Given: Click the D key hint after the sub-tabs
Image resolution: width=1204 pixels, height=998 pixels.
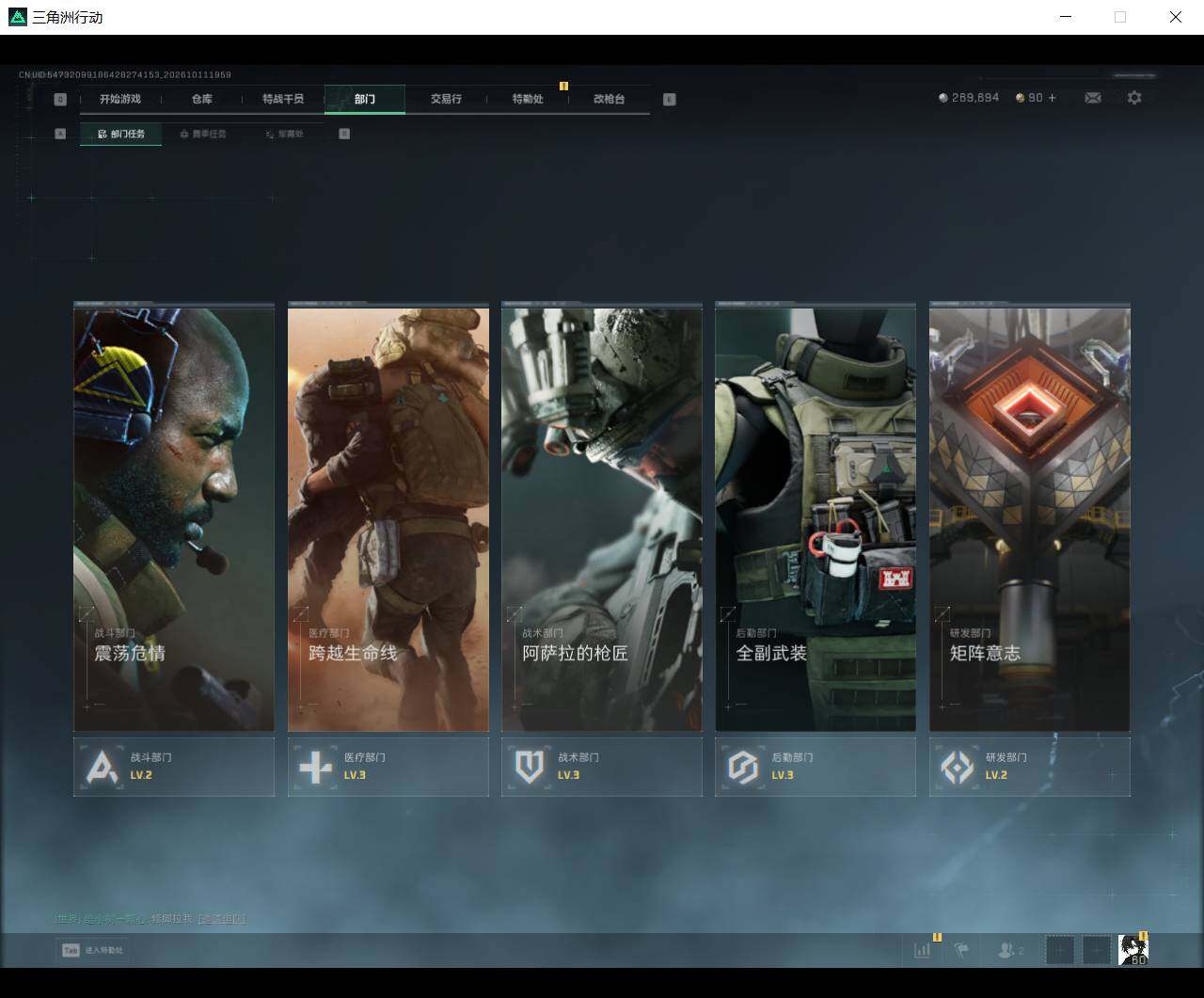Looking at the screenshot, I should pos(344,134).
